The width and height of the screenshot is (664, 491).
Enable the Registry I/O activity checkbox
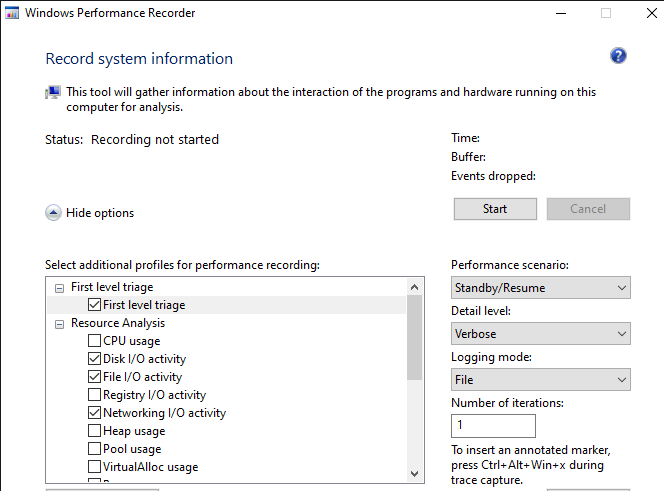(94, 394)
